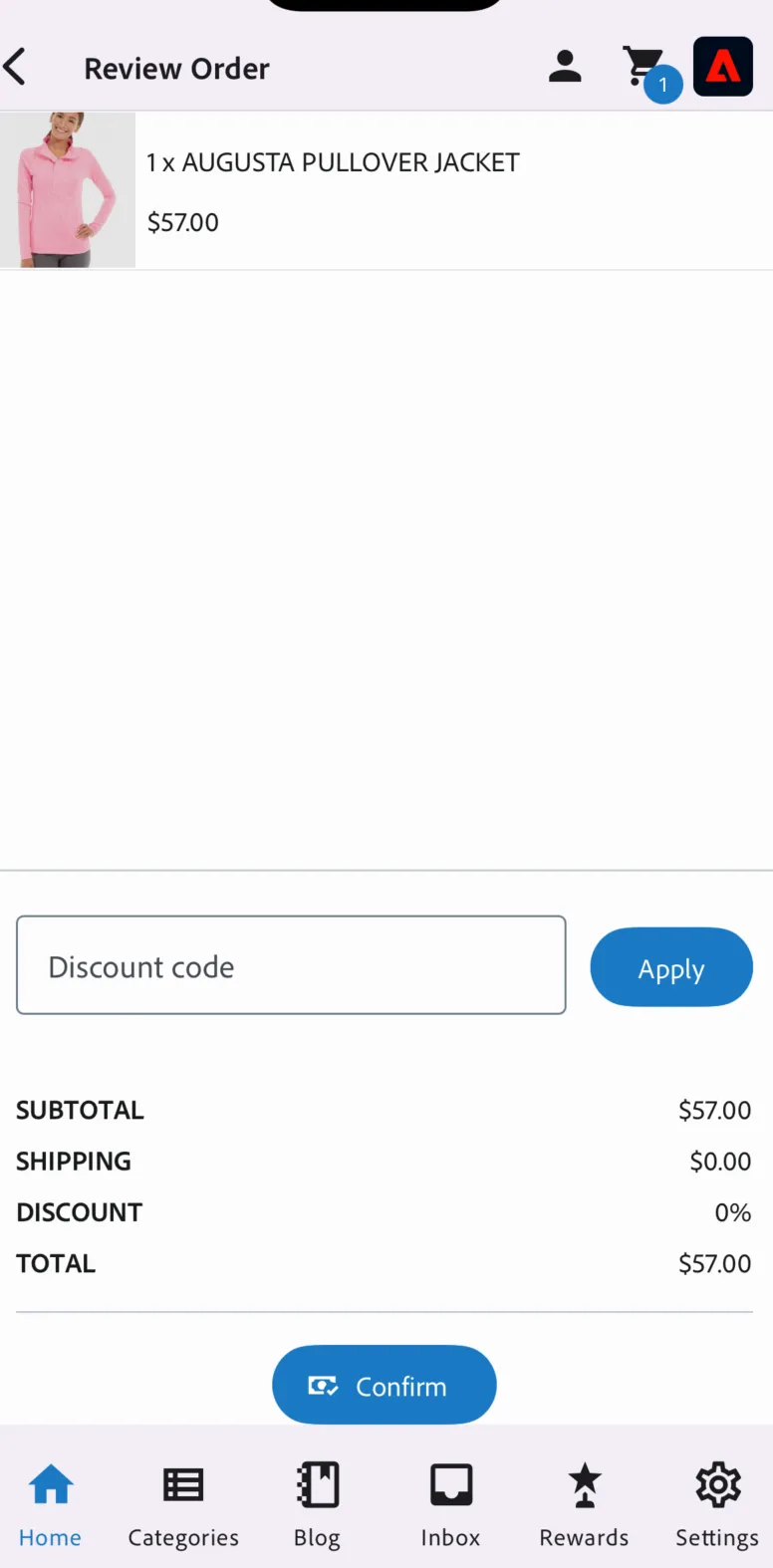This screenshot has height=1568, width=773.
Task: Switch to the Home tab label
Action: [x=50, y=1537]
